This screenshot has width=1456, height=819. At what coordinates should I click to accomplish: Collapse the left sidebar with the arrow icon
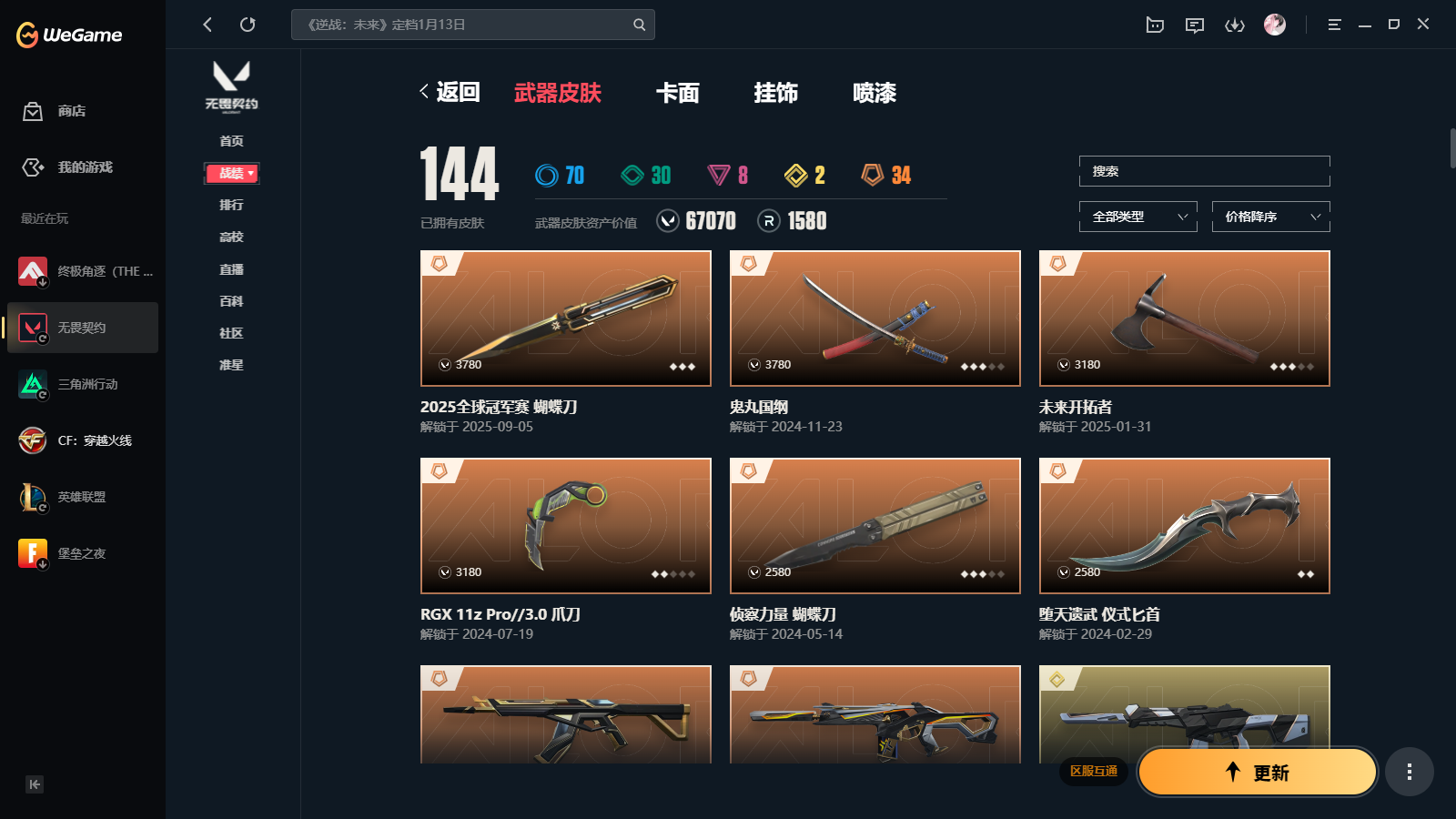click(35, 784)
